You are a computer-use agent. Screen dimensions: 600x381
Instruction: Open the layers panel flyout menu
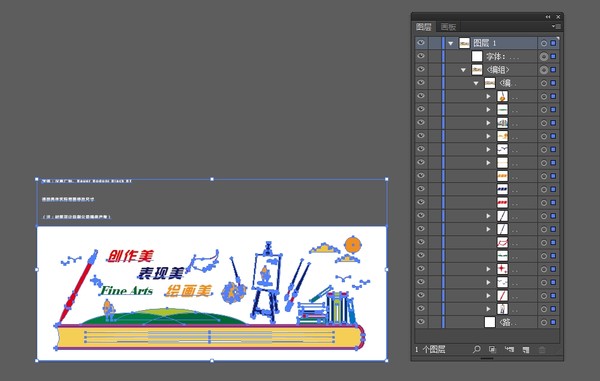pyautogui.click(x=556, y=26)
